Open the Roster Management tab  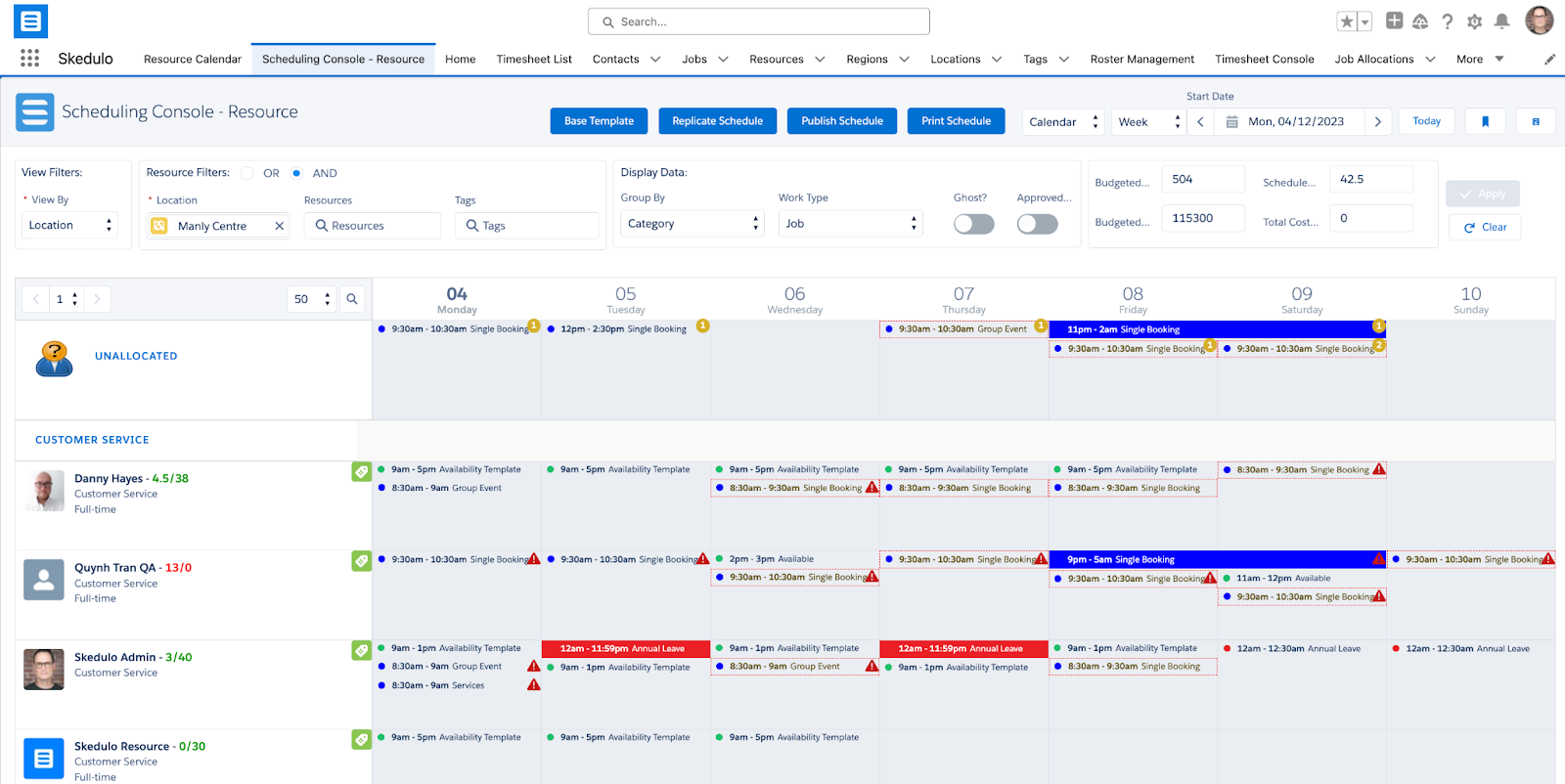tap(1142, 60)
